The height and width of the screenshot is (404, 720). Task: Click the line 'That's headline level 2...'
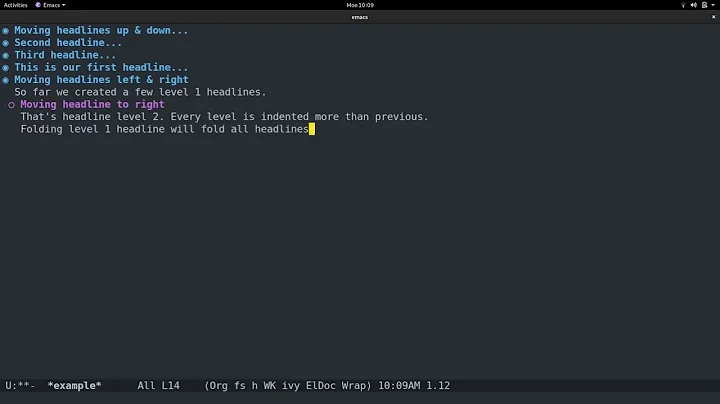[224, 117]
